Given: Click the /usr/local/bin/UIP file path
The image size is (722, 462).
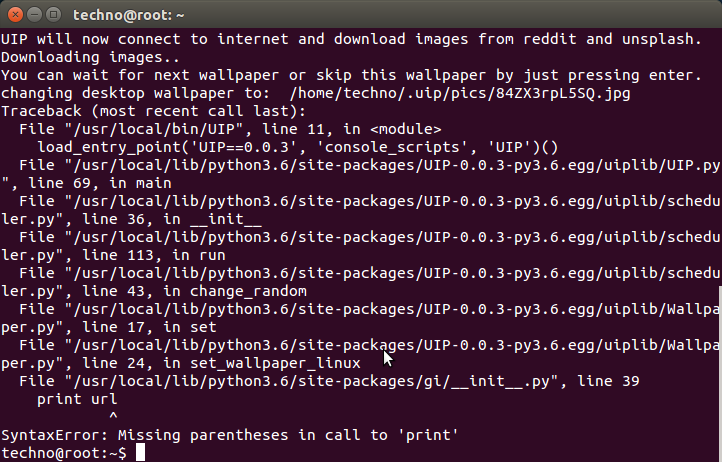Looking at the screenshot, I should 154,129.
